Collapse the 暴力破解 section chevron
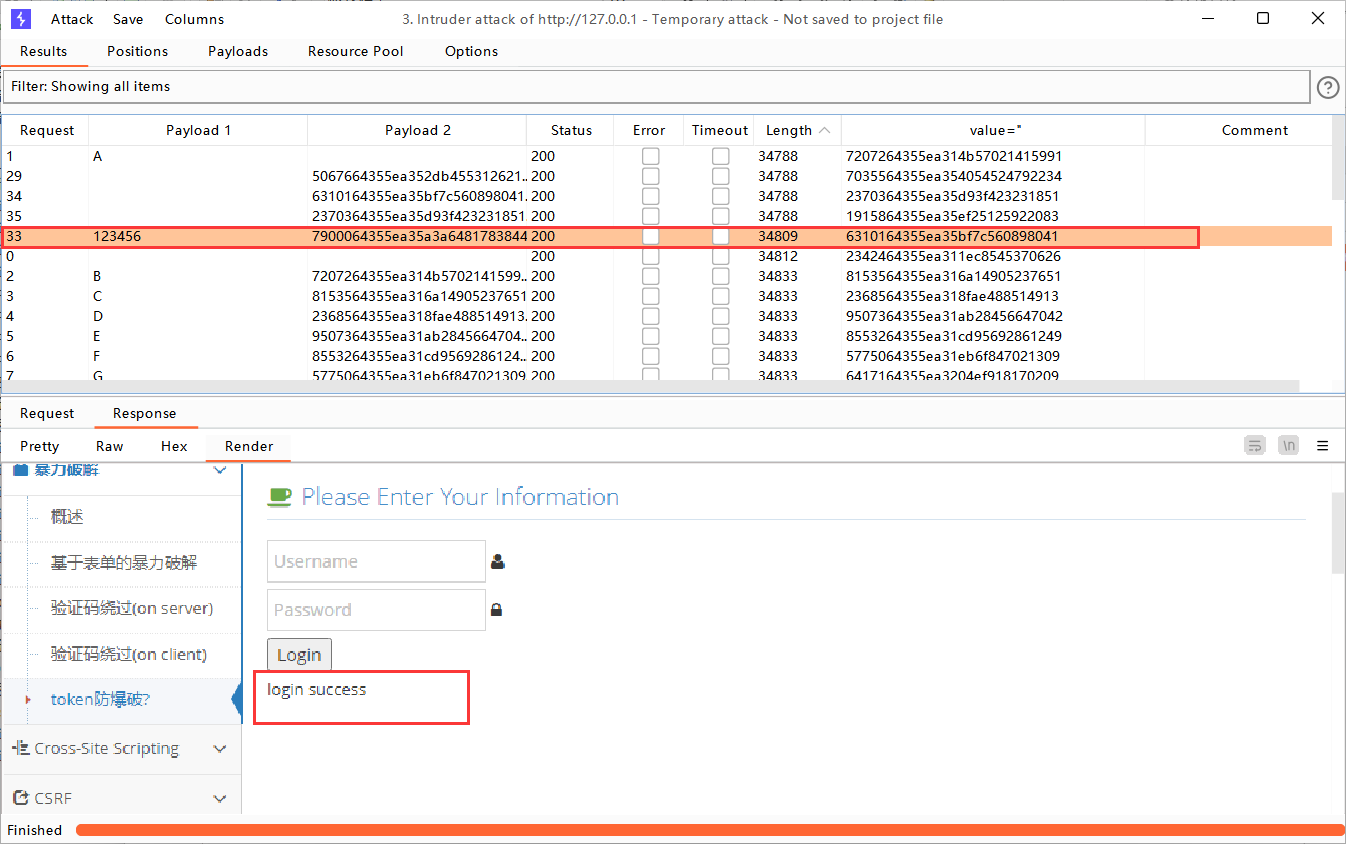 [220, 470]
